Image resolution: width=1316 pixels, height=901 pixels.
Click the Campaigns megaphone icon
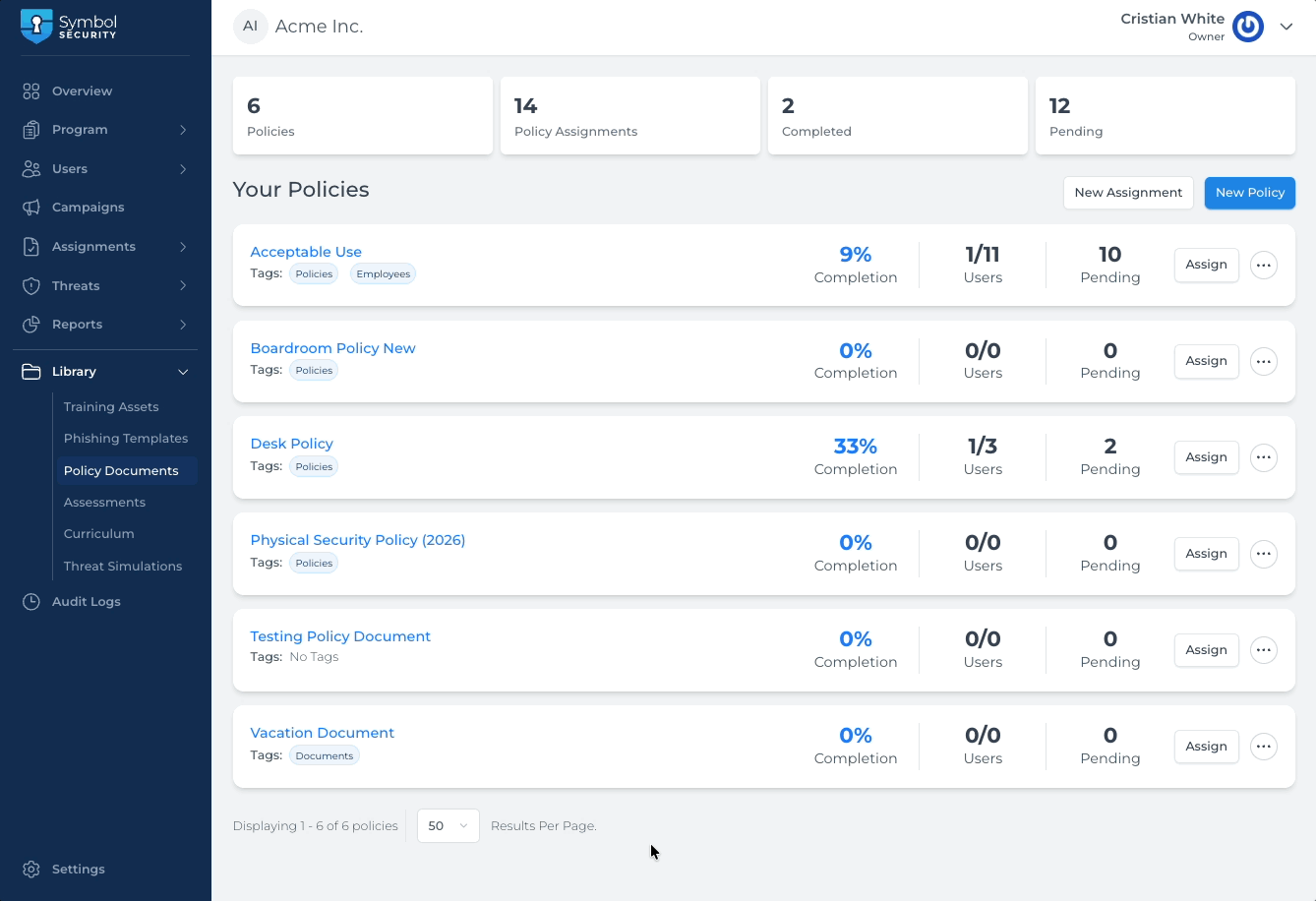tap(31, 208)
